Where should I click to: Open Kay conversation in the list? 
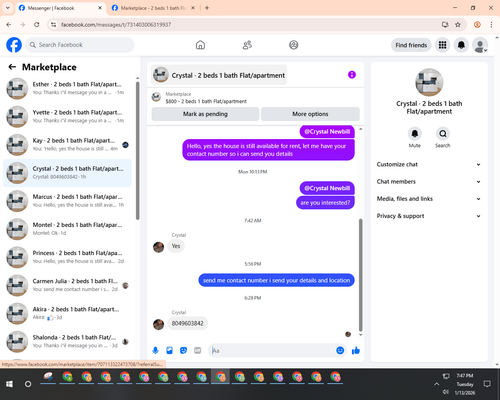pos(67,145)
